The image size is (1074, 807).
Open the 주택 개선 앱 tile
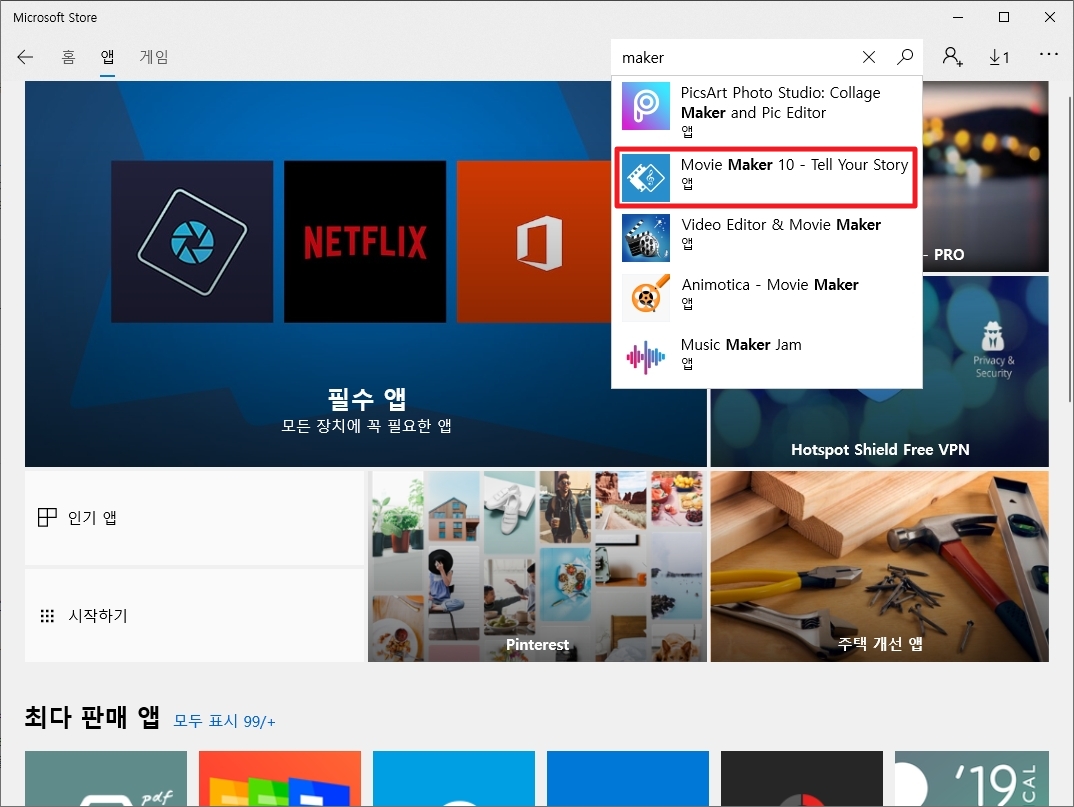click(x=879, y=566)
